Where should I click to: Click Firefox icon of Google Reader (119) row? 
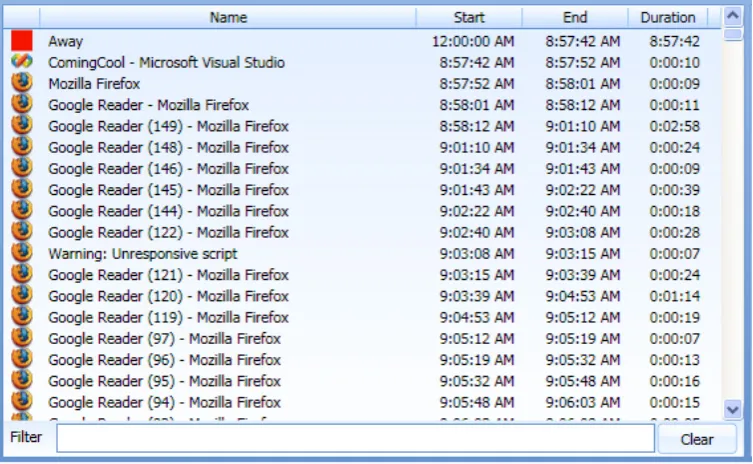coord(22,316)
